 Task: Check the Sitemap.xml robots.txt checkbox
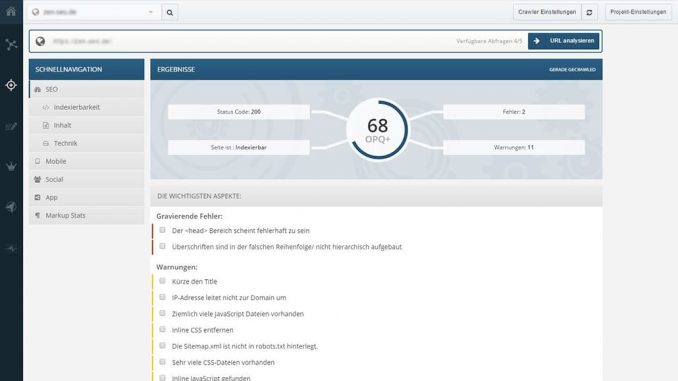[x=162, y=346]
